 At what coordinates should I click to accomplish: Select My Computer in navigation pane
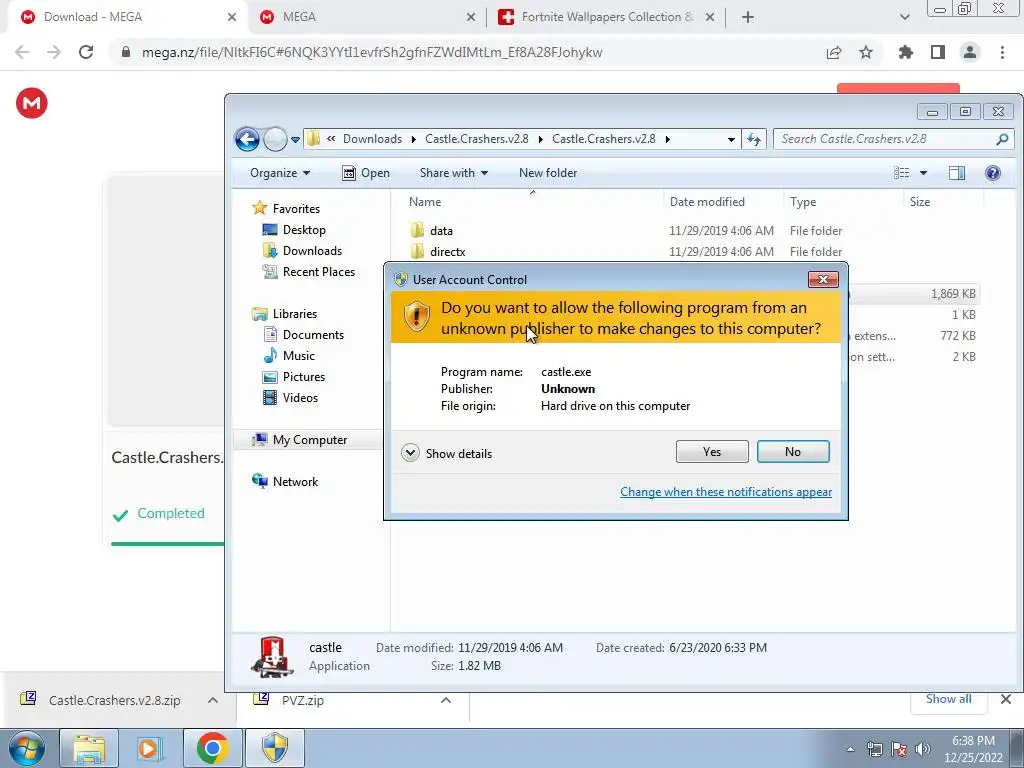(x=310, y=440)
